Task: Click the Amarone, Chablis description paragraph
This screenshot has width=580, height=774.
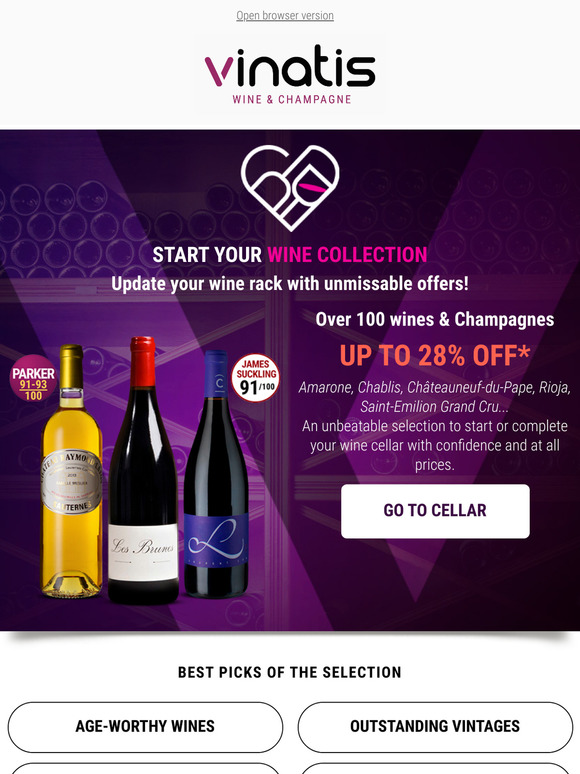Action: click(x=435, y=426)
